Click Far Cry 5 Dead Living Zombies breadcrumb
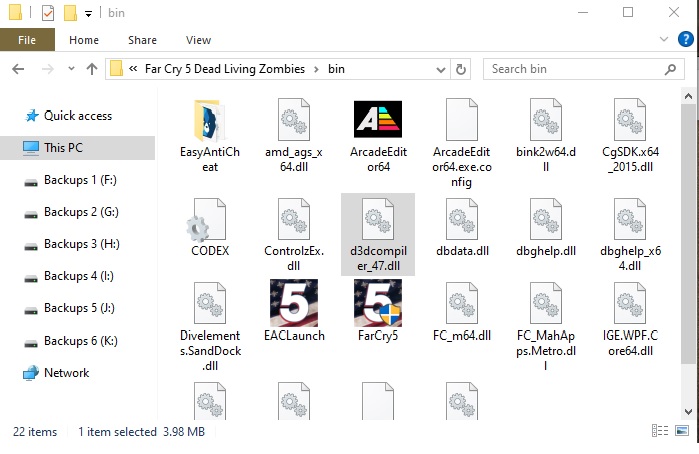699x454 pixels. 225,69
